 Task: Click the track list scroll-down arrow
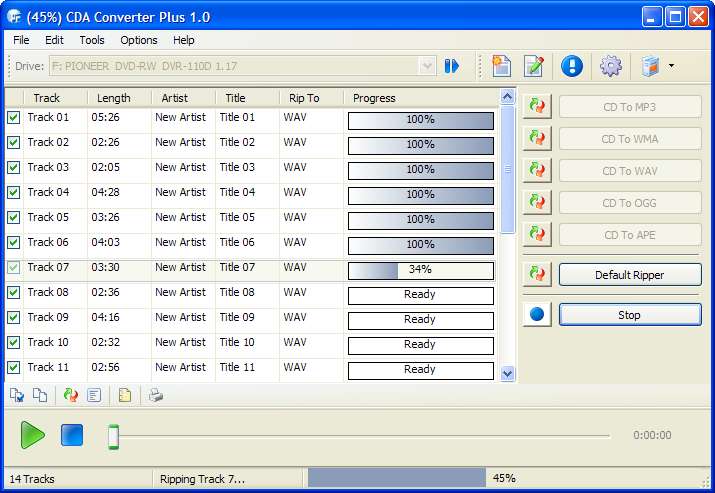coord(507,374)
